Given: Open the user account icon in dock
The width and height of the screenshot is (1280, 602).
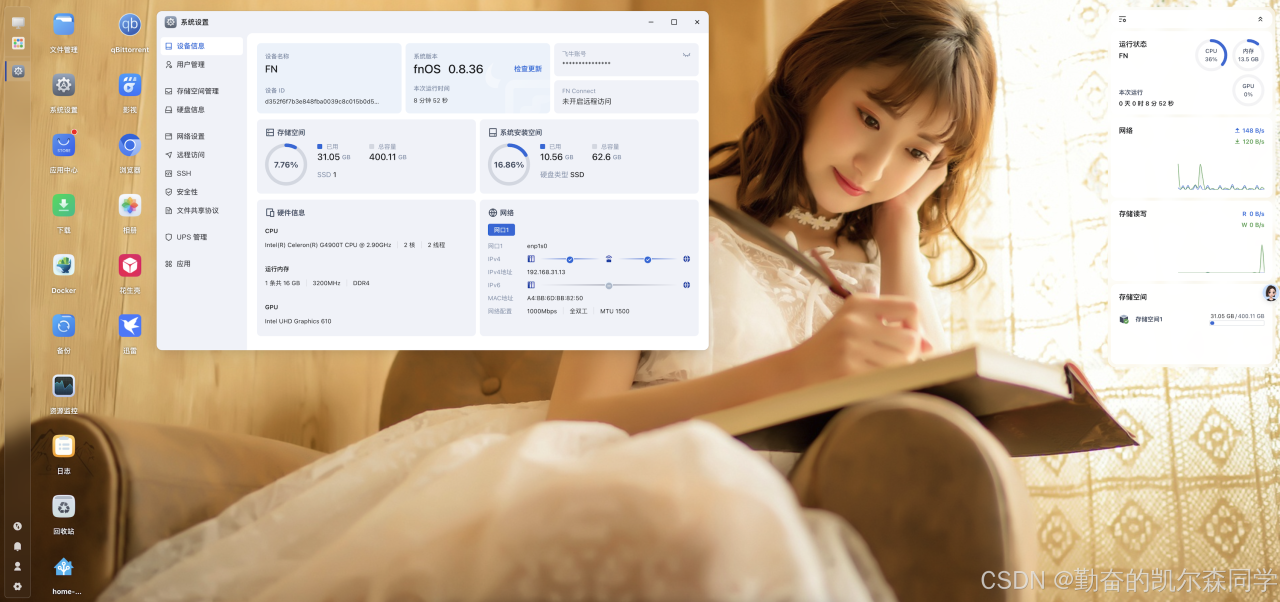Looking at the screenshot, I should click(x=17, y=566).
